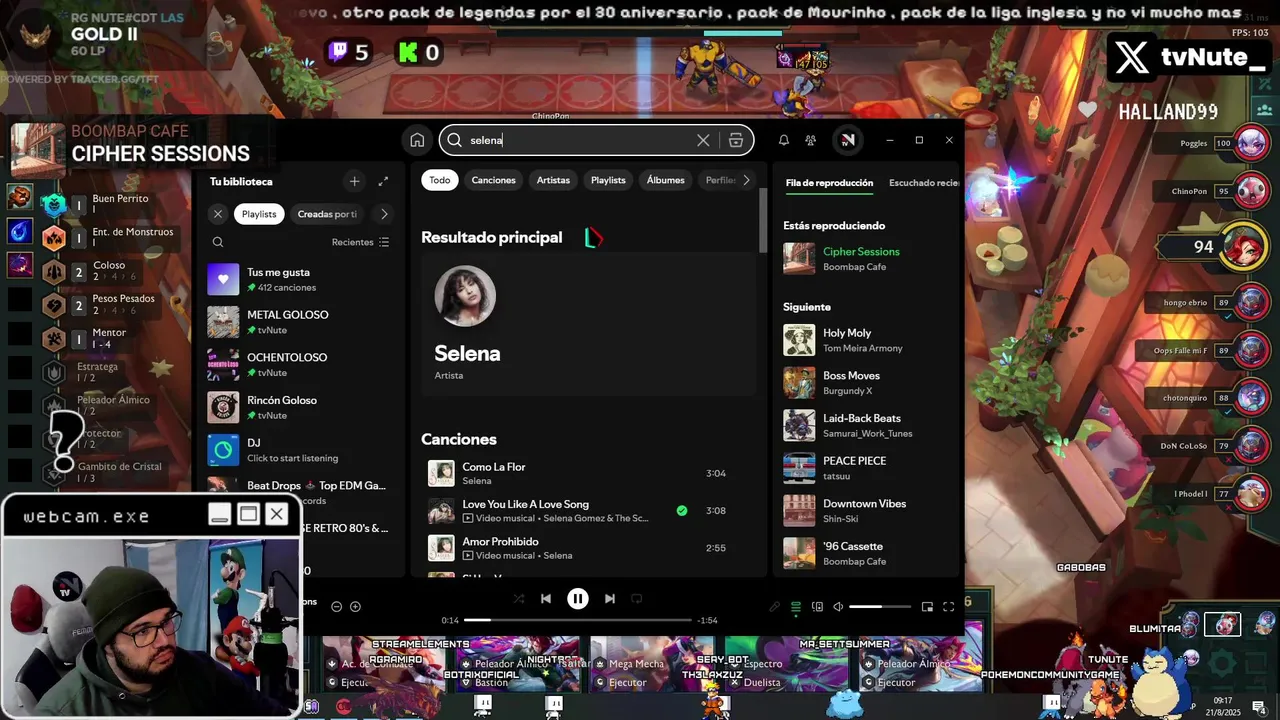
Task: Skip to next track
Action: coord(610,599)
